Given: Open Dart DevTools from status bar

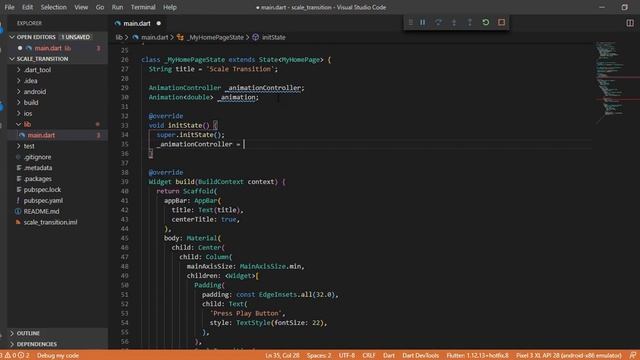Looking at the screenshot, I should pyautogui.click(x=420, y=356).
